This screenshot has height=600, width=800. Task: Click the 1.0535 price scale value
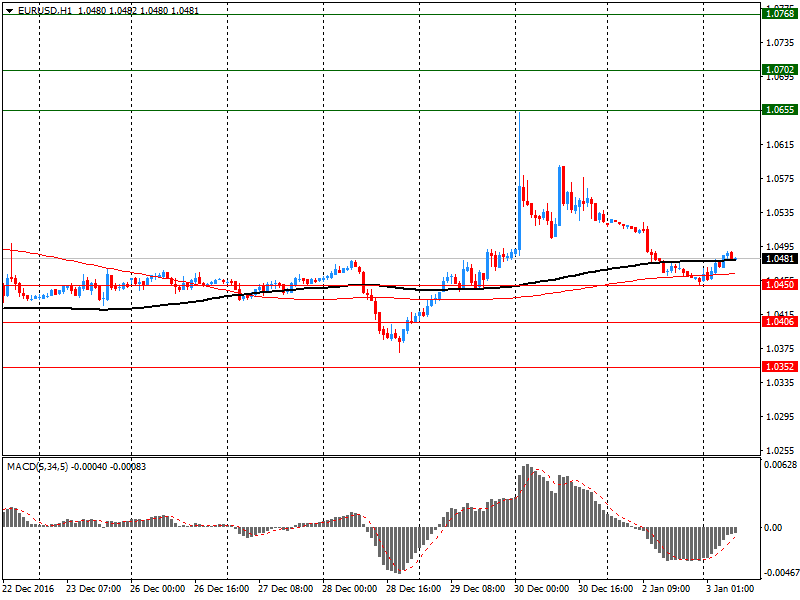pyautogui.click(x=780, y=213)
